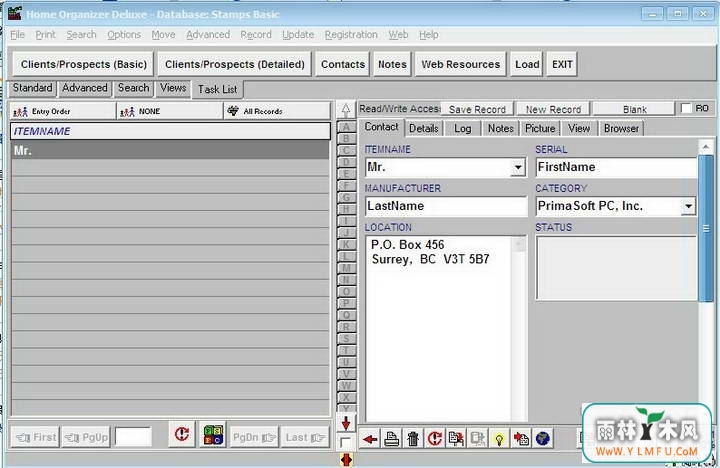Click the refresh icon in record toolbar
720x468 pixels.
[x=435, y=439]
